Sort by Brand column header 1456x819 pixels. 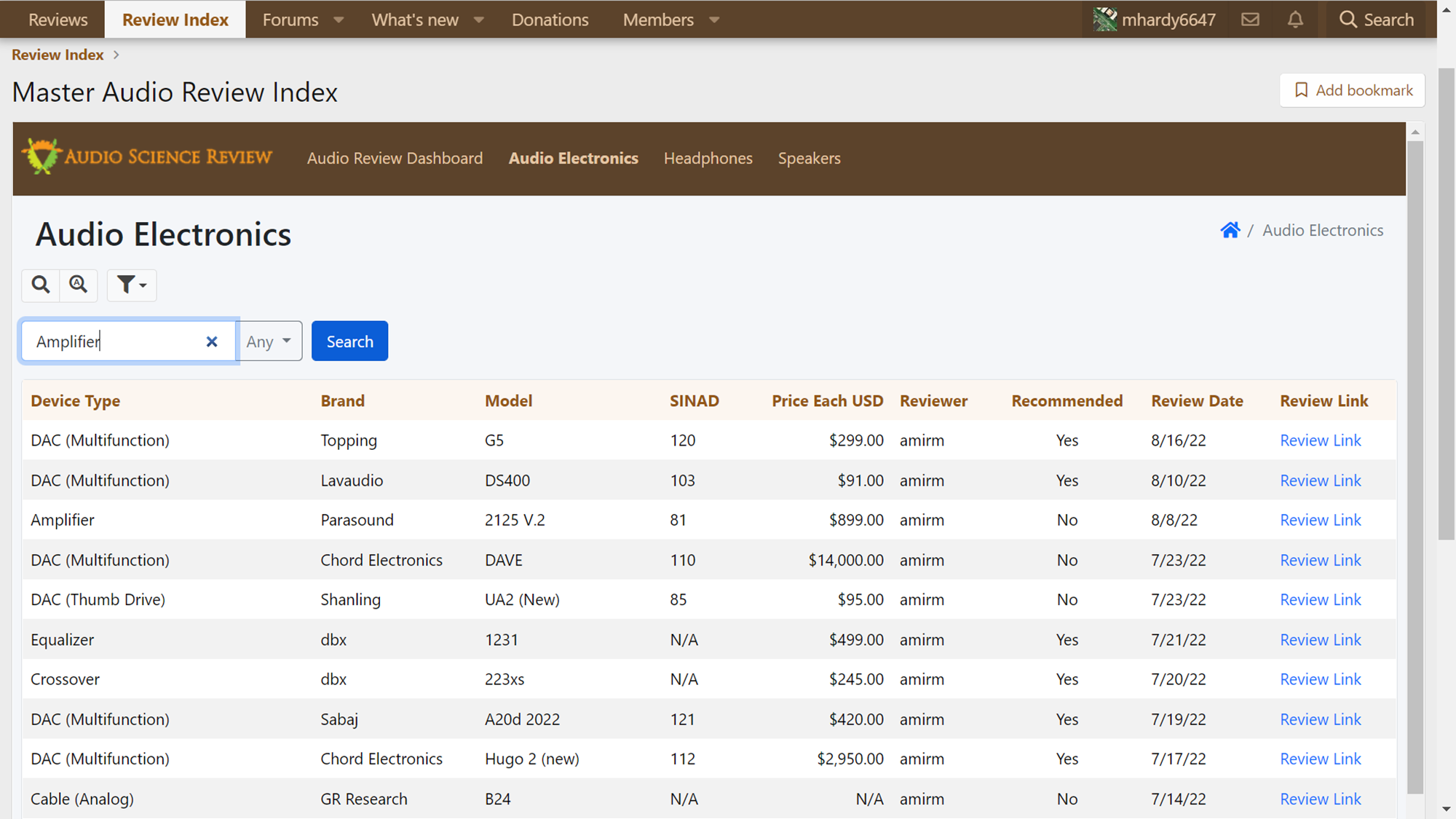click(x=342, y=401)
